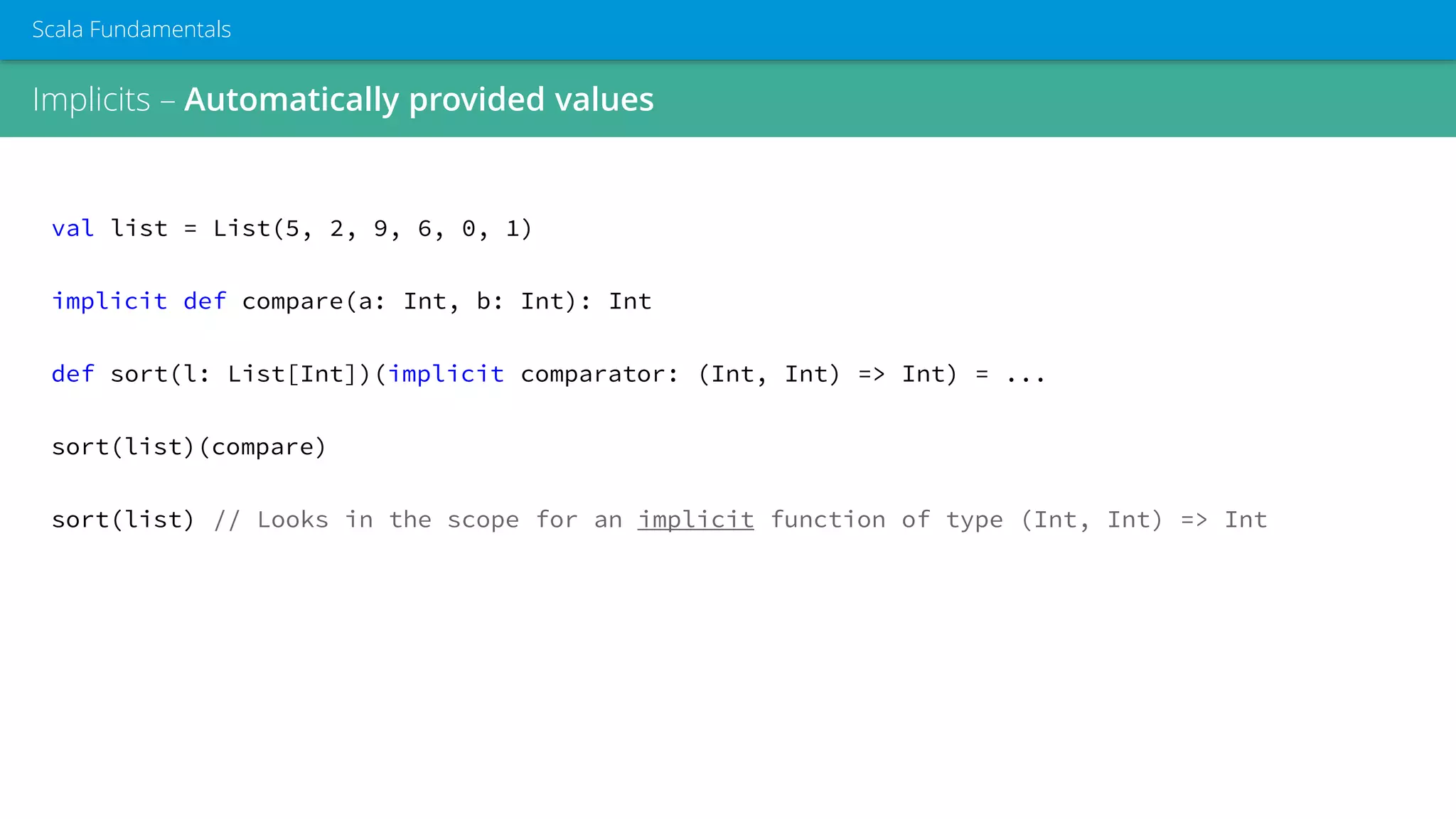Click the final return type "Int" of compare
1456x819 pixels.
[630, 301]
